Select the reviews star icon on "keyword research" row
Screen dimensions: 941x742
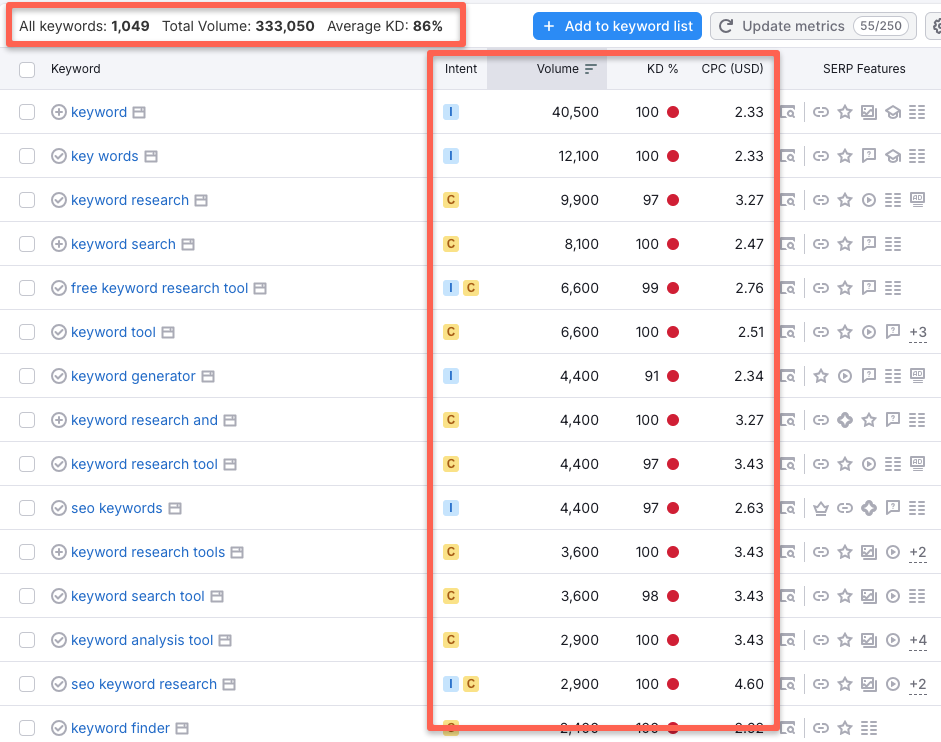click(x=845, y=199)
